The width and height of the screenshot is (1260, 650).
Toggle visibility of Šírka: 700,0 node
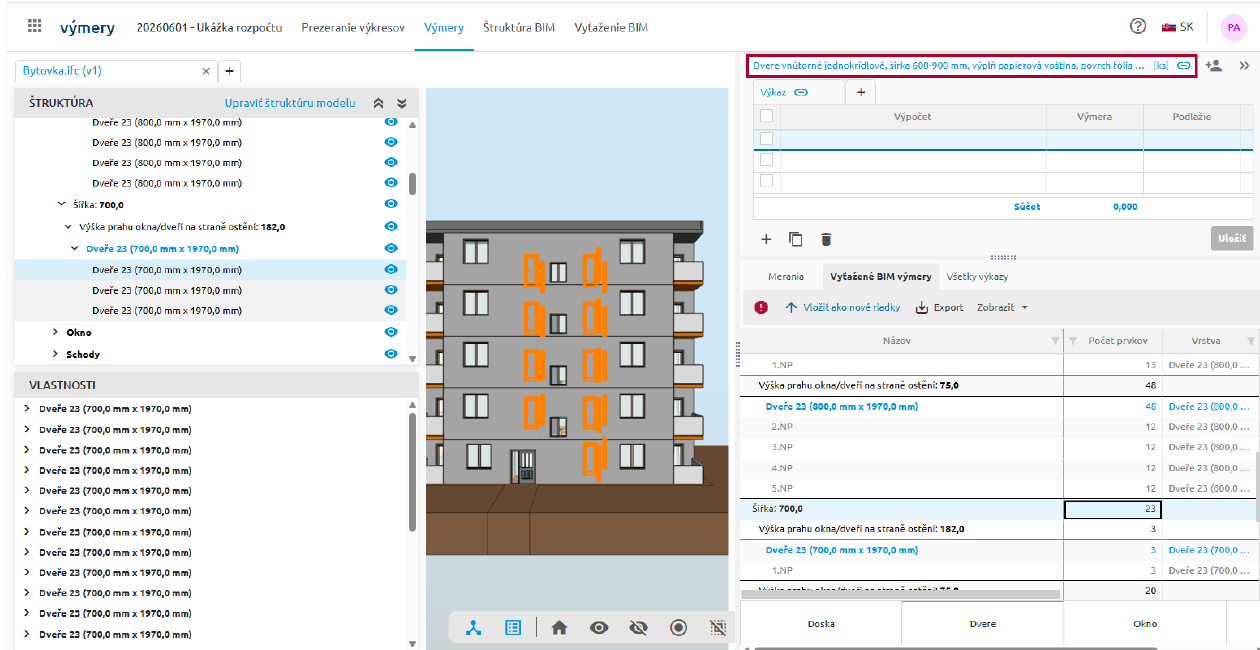tap(391, 204)
